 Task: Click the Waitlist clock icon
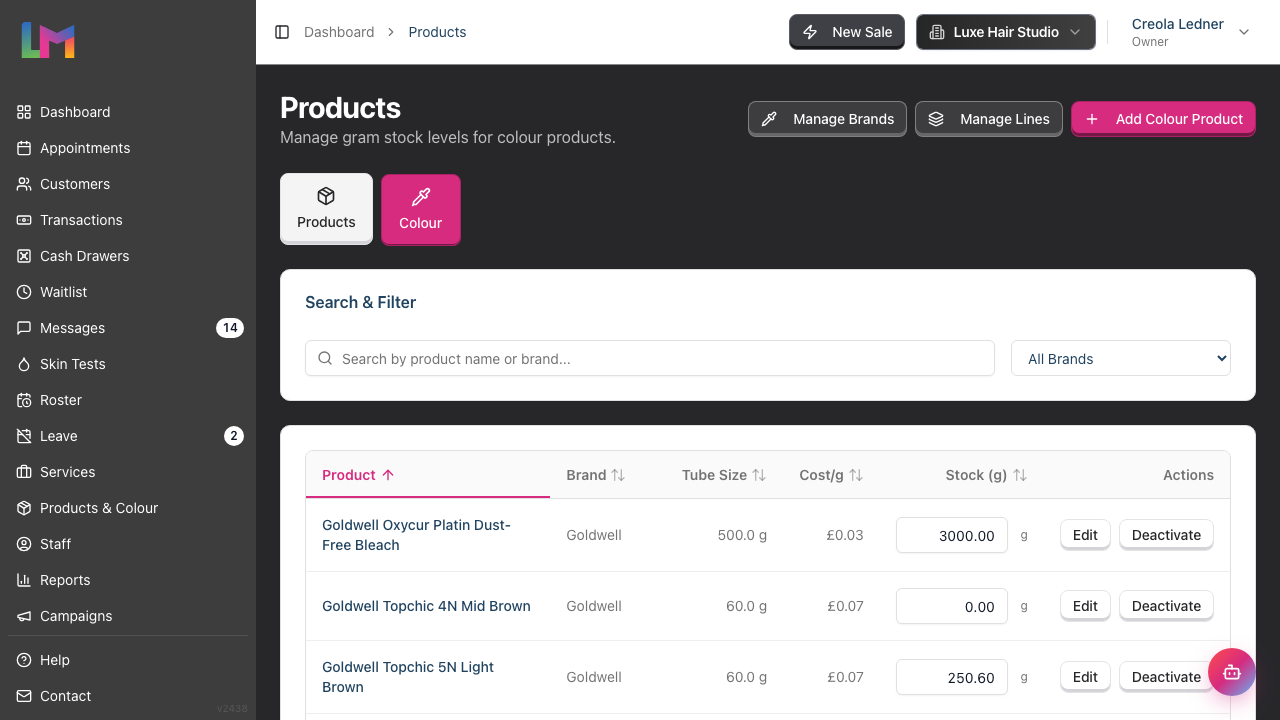(x=24, y=292)
